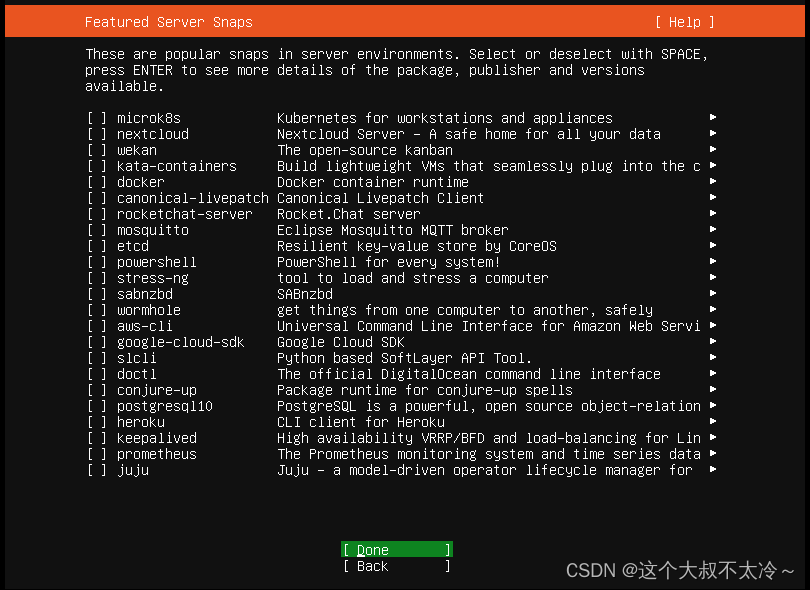Select the postgresql10 snap name
The width and height of the screenshot is (810, 590).
pyautogui.click(x=165, y=407)
